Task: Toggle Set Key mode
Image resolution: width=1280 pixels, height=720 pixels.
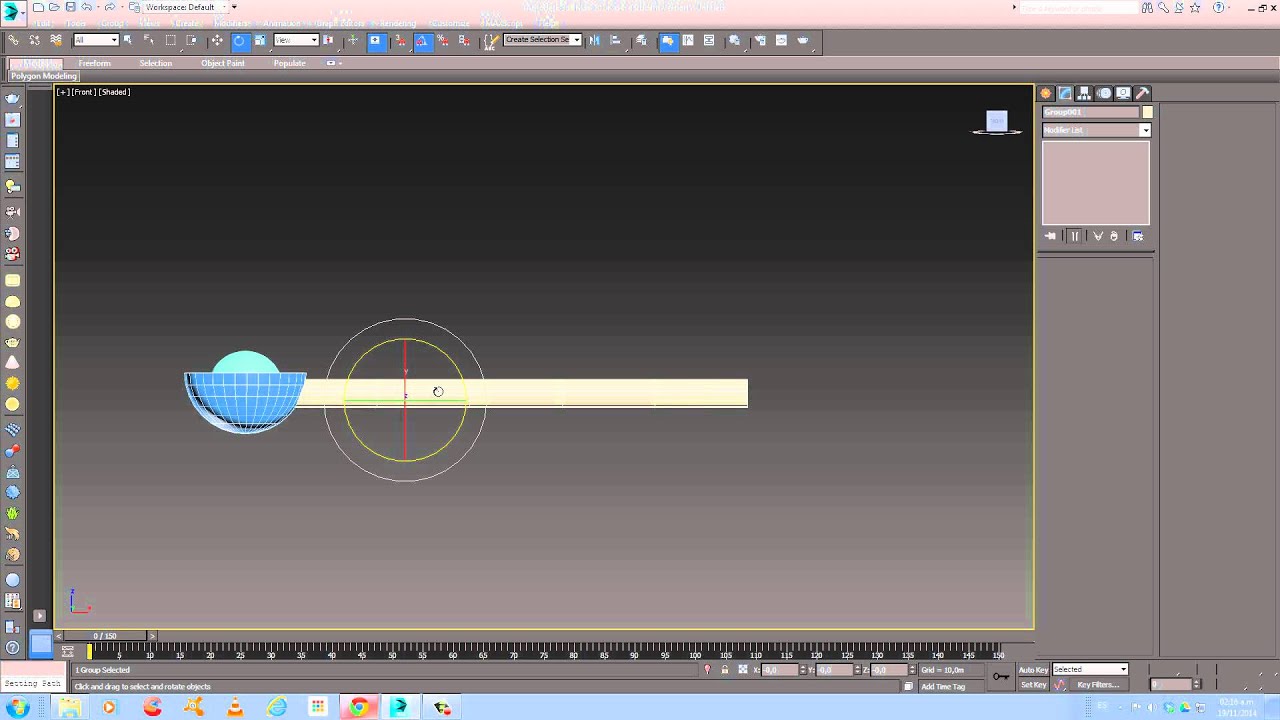Action: 1033,685
